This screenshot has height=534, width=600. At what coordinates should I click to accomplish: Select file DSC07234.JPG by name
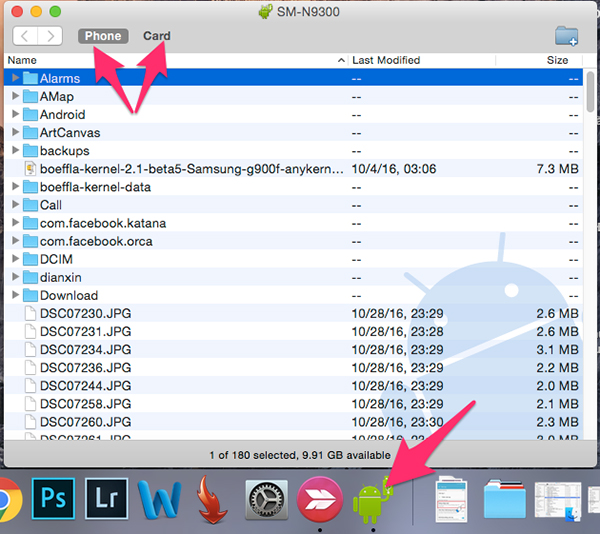tap(86, 350)
